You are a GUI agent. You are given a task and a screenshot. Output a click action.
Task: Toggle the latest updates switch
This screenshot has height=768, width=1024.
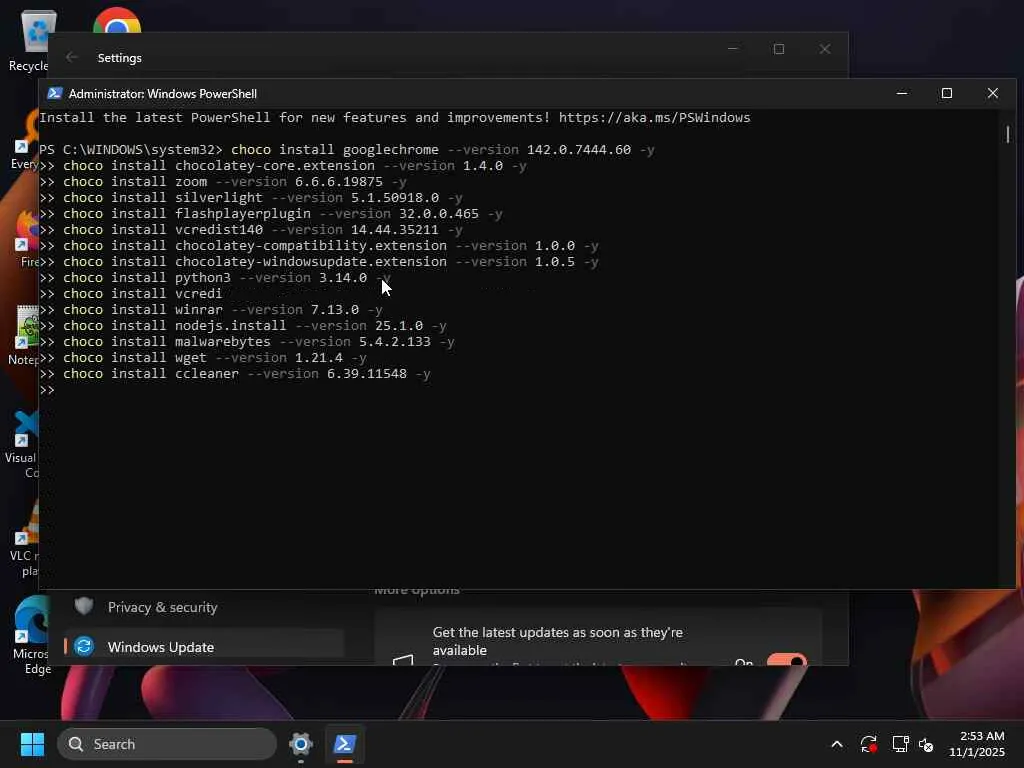pyautogui.click(x=786, y=660)
